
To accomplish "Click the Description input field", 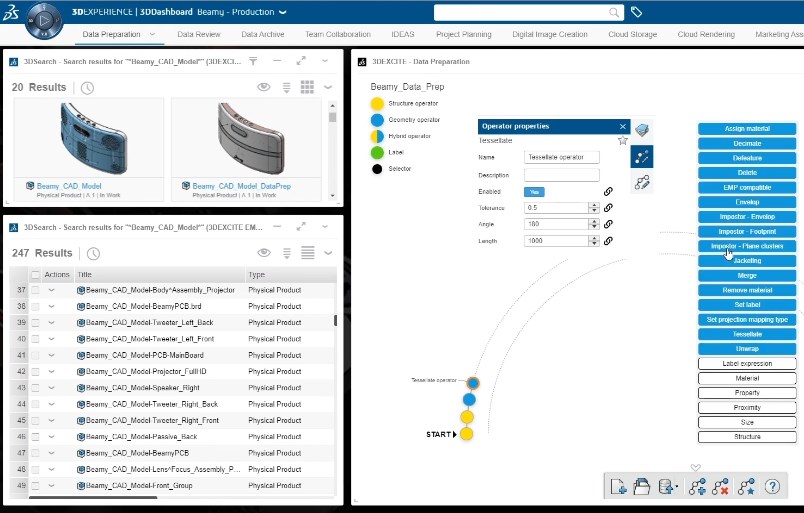I will (x=561, y=175).
